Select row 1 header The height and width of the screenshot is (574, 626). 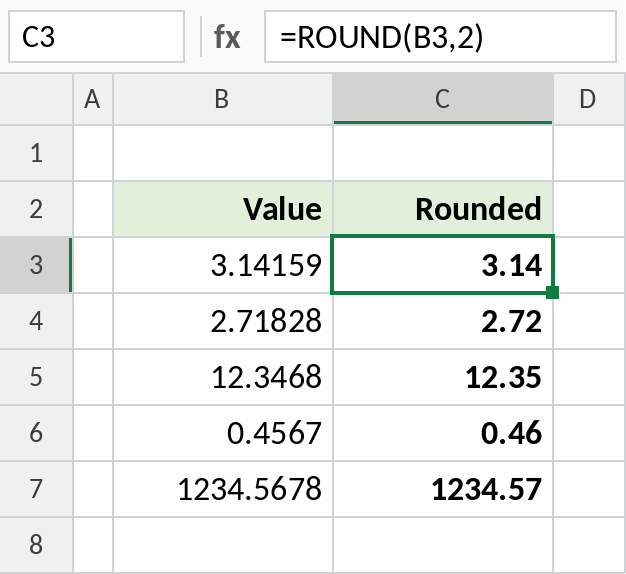(36, 153)
